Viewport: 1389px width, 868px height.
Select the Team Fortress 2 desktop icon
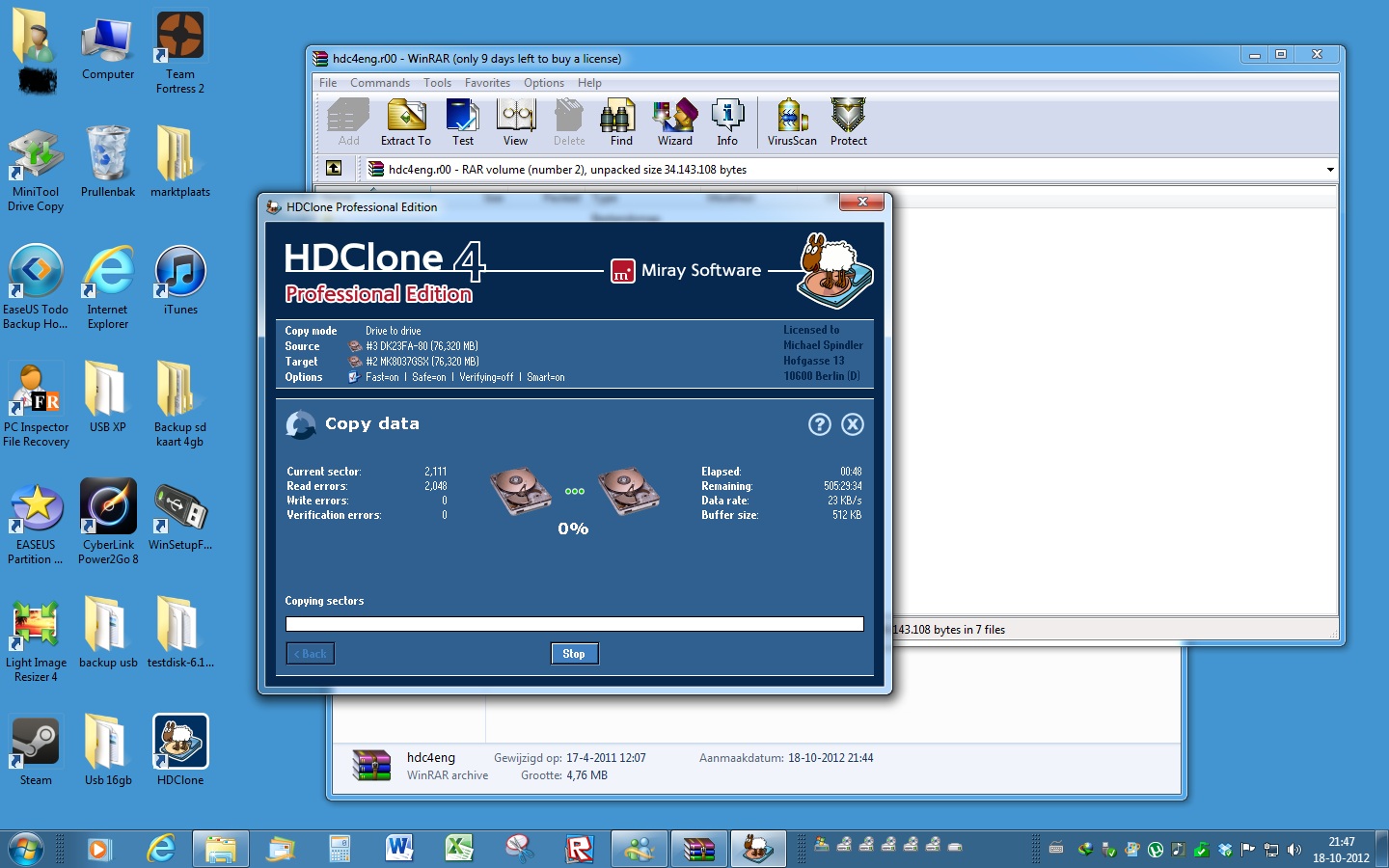(x=180, y=52)
